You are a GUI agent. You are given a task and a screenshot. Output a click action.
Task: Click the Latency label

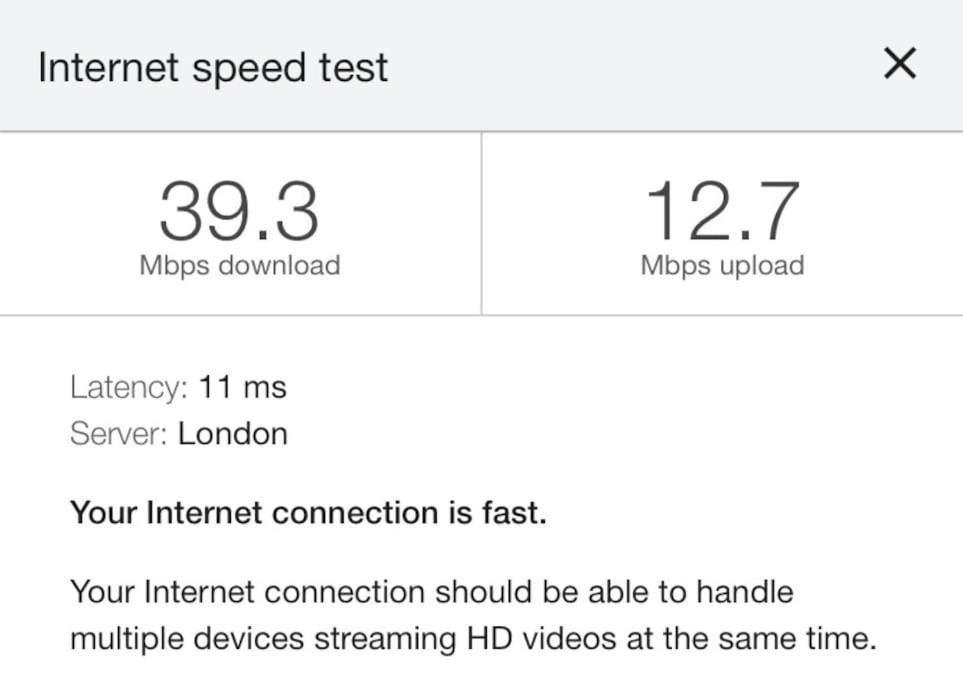tap(128, 388)
